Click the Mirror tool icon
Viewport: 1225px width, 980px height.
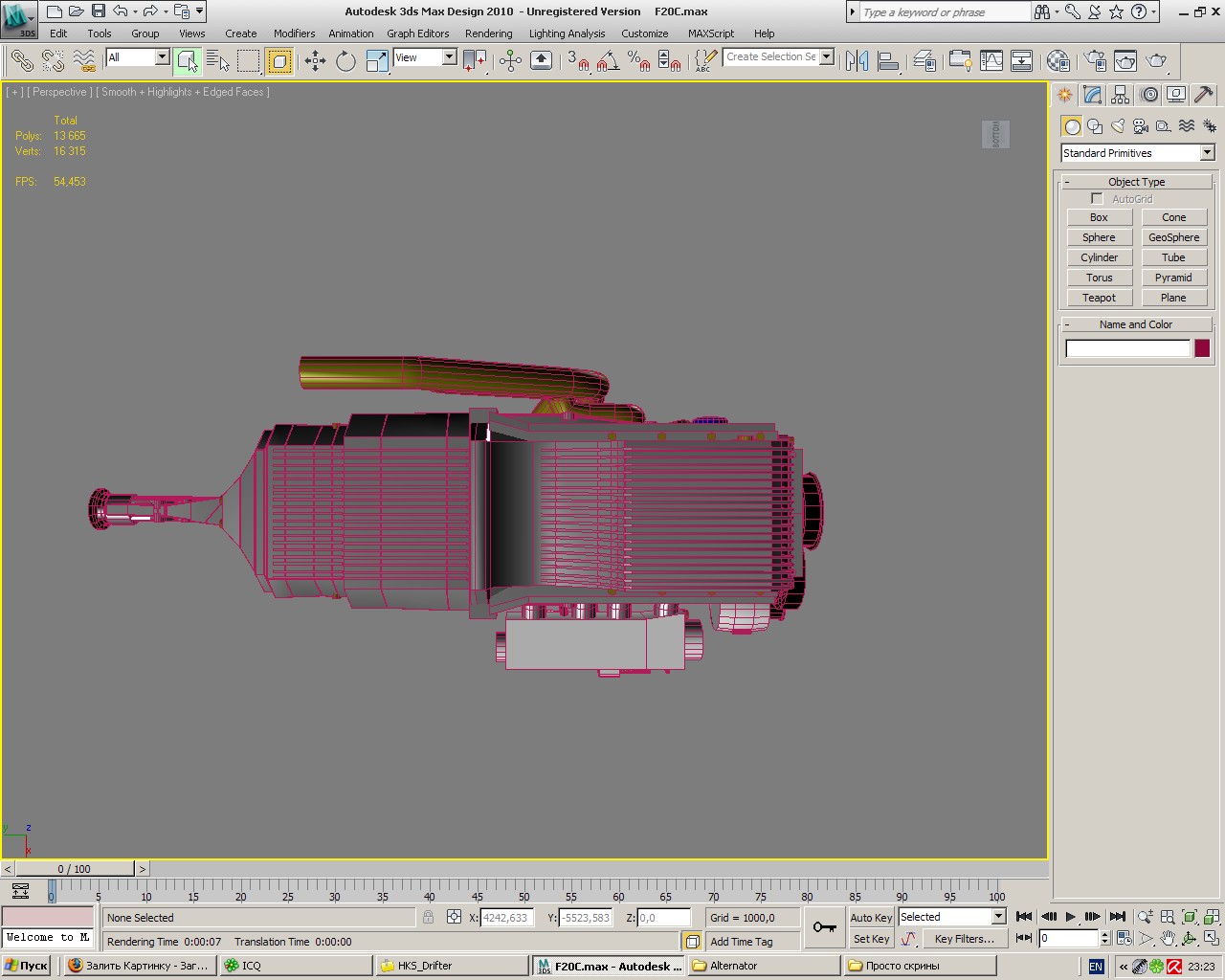857,61
